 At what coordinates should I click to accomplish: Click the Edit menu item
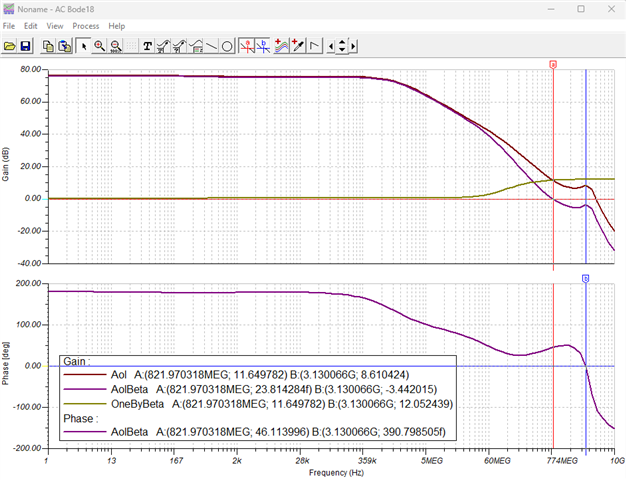click(30, 26)
